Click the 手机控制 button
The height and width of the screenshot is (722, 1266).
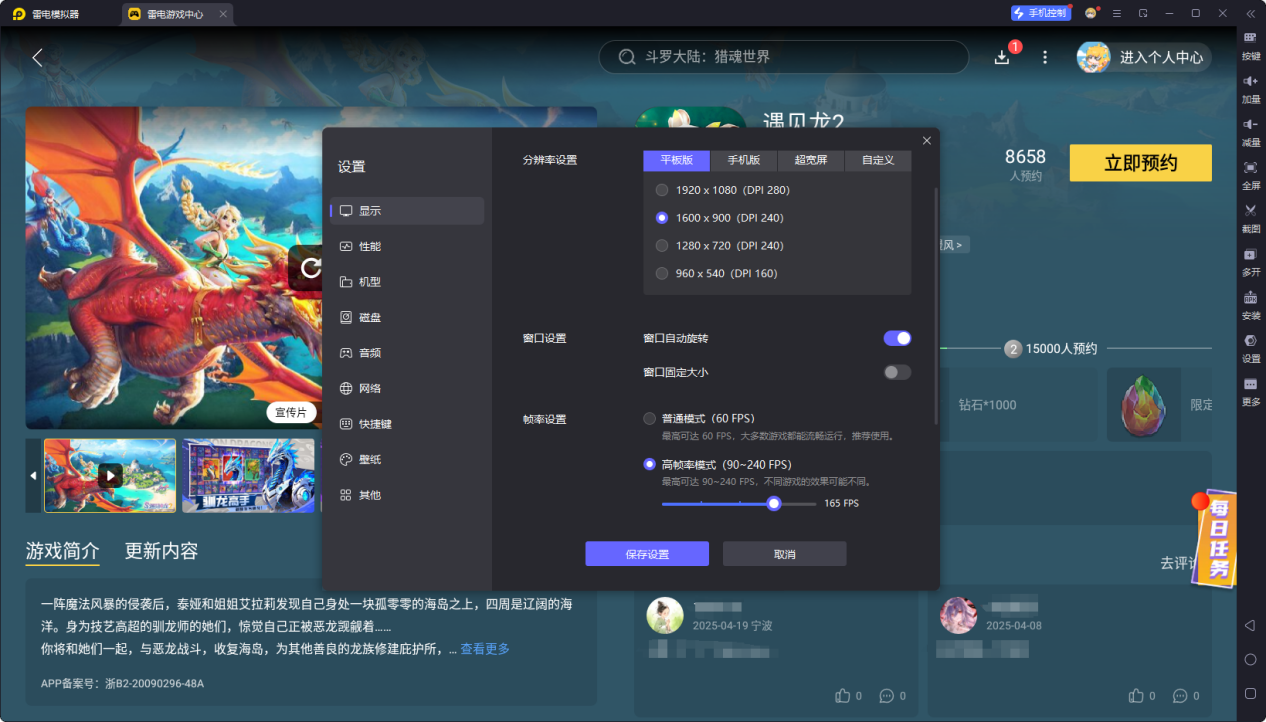coord(1040,13)
